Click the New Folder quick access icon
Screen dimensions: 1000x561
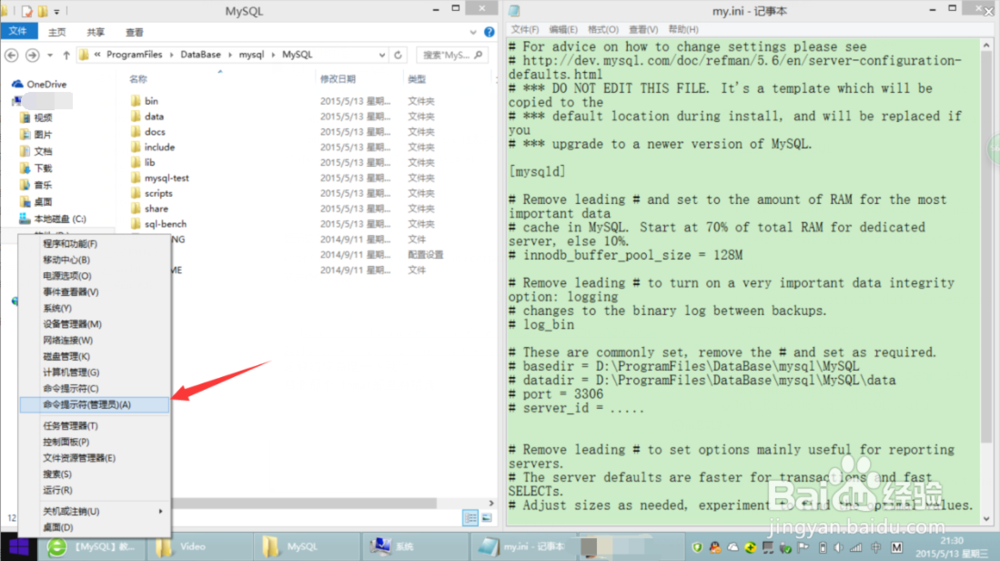43,11
